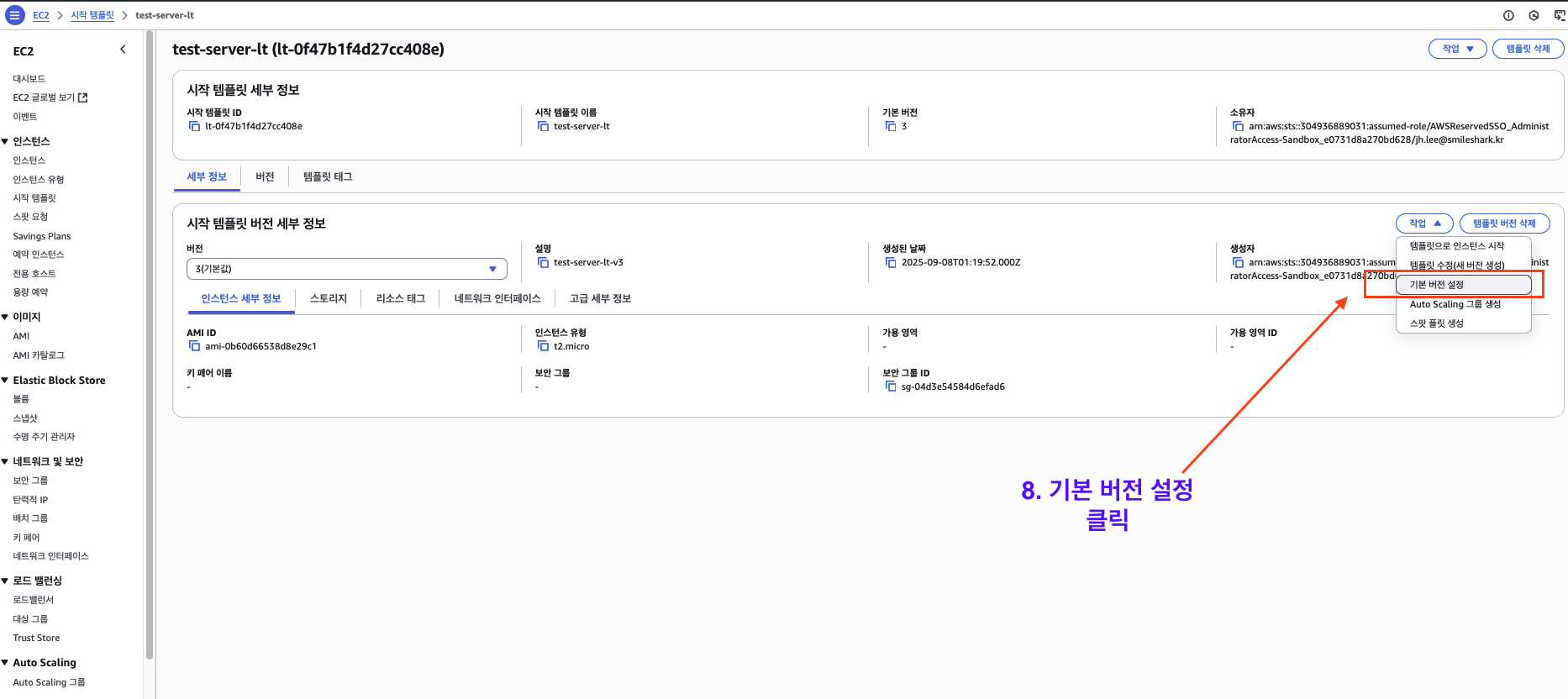Open the top 작업 dropdown button
This screenshot has width=1568, height=699.
tap(1457, 49)
